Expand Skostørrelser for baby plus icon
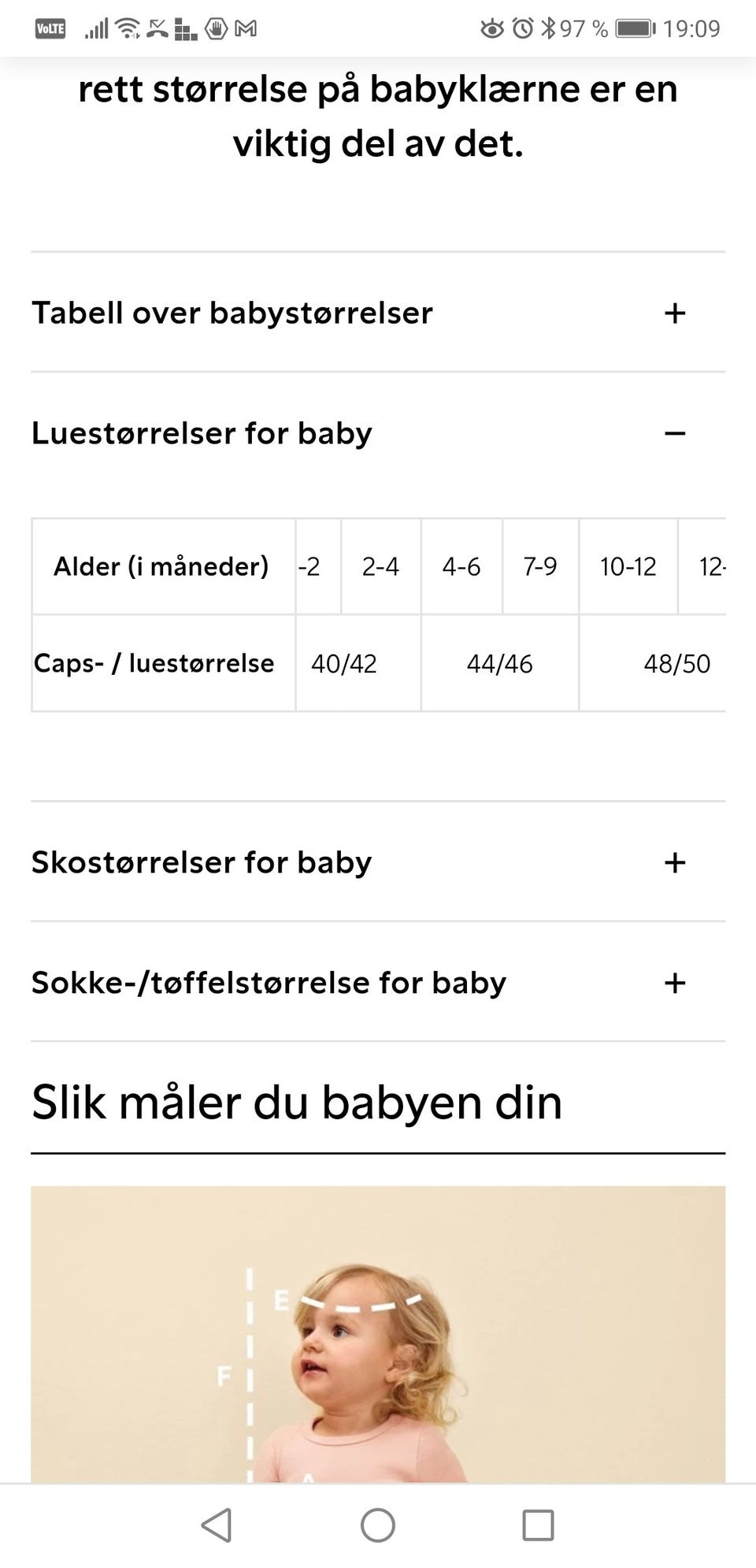756x1568 pixels. [x=675, y=862]
